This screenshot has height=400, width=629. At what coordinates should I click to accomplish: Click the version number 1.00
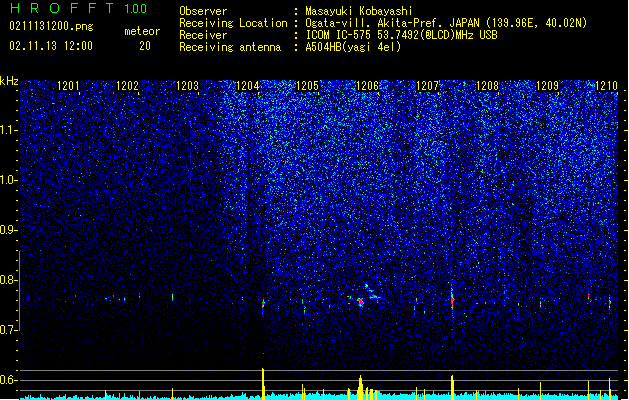pos(135,9)
